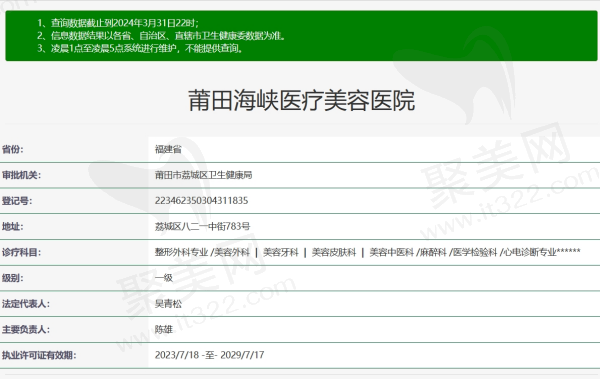The width and height of the screenshot is (600, 379).
Task: Click the 福建省 province value
Action: click(168, 149)
